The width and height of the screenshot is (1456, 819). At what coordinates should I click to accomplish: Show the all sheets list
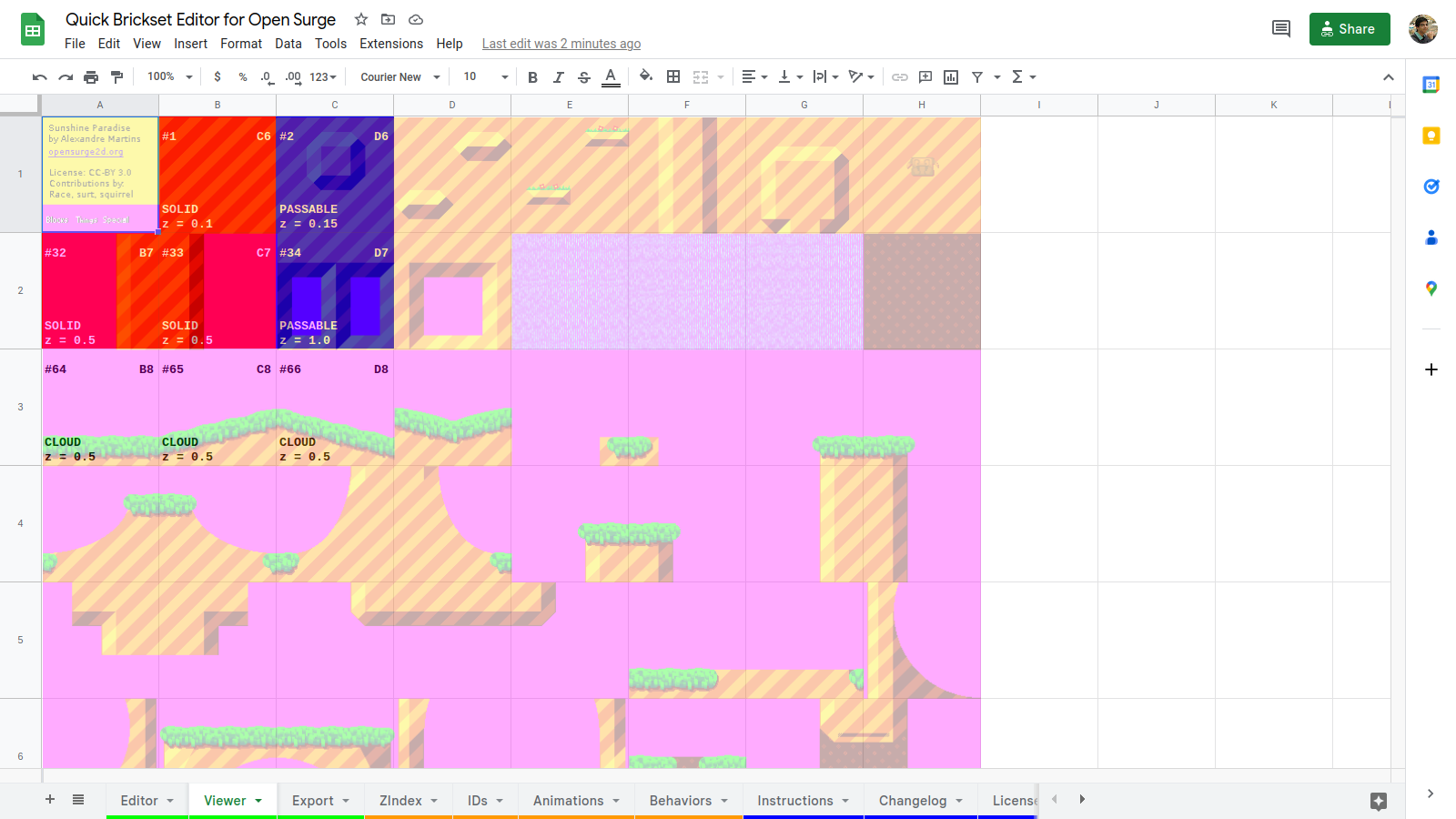tap(78, 799)
